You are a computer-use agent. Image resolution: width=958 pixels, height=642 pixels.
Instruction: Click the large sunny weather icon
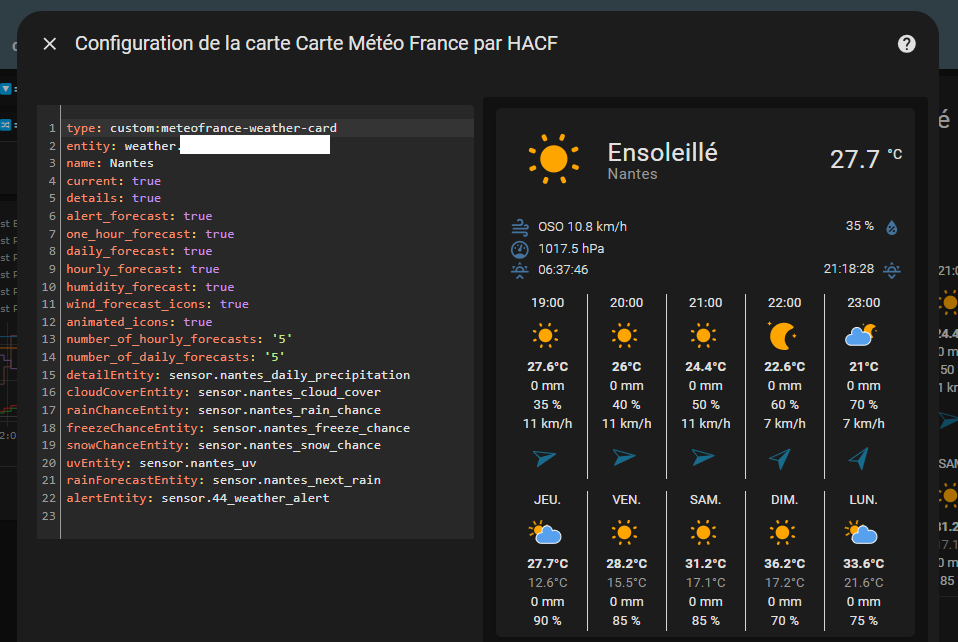click(554, 159)
